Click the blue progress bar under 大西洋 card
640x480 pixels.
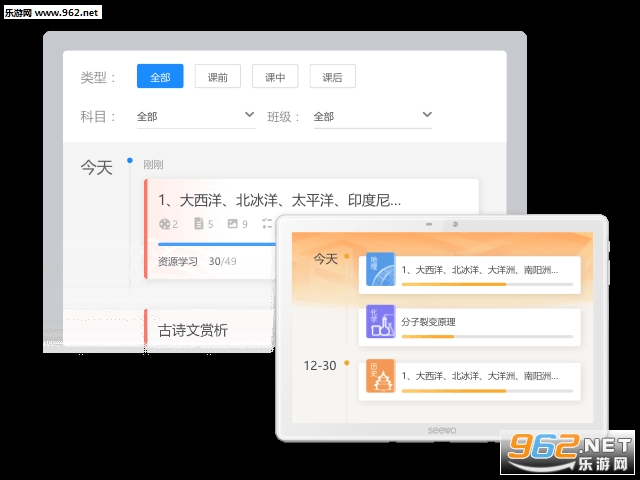coord(217,244)
